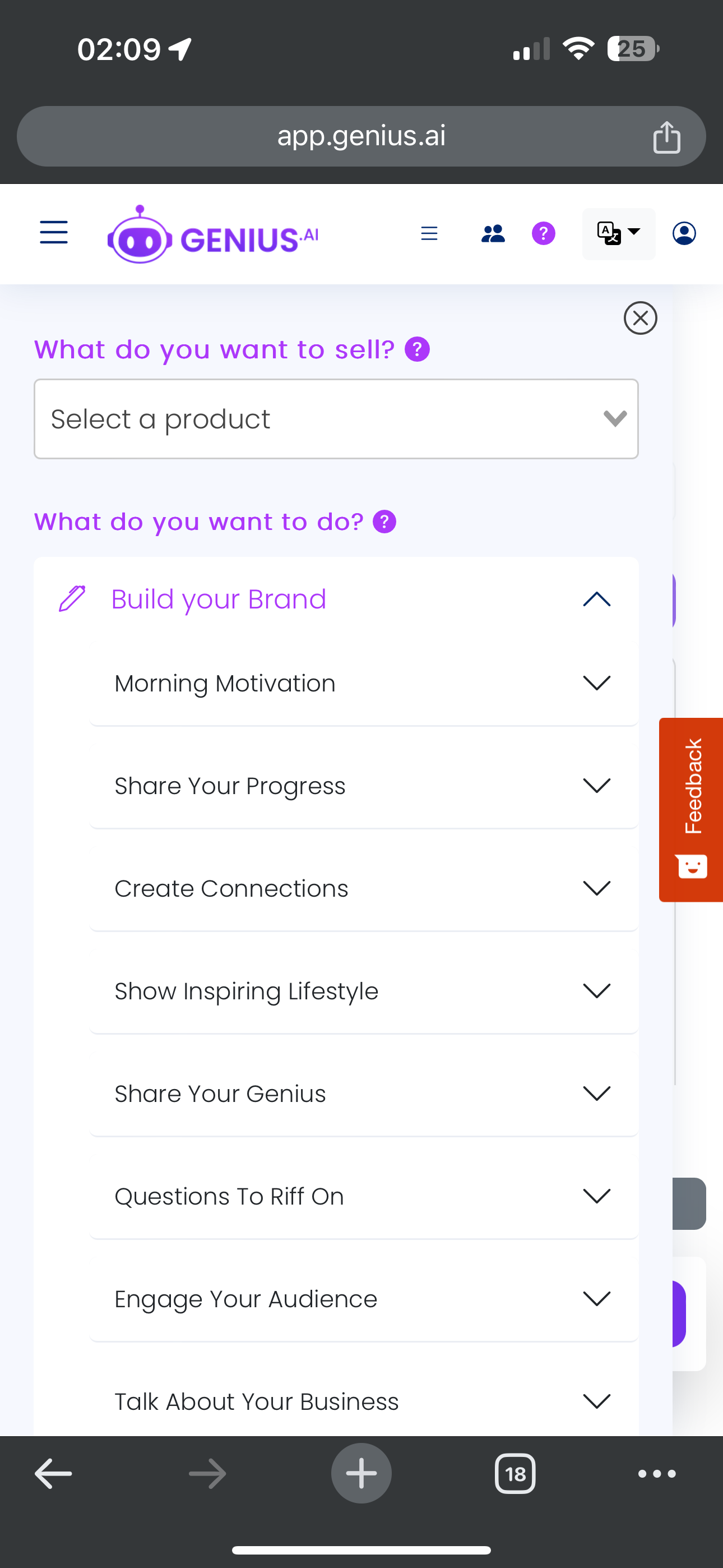The image size is (723, 1568).
Task: Open the small list menu icon in header
Action: point(429,234)
